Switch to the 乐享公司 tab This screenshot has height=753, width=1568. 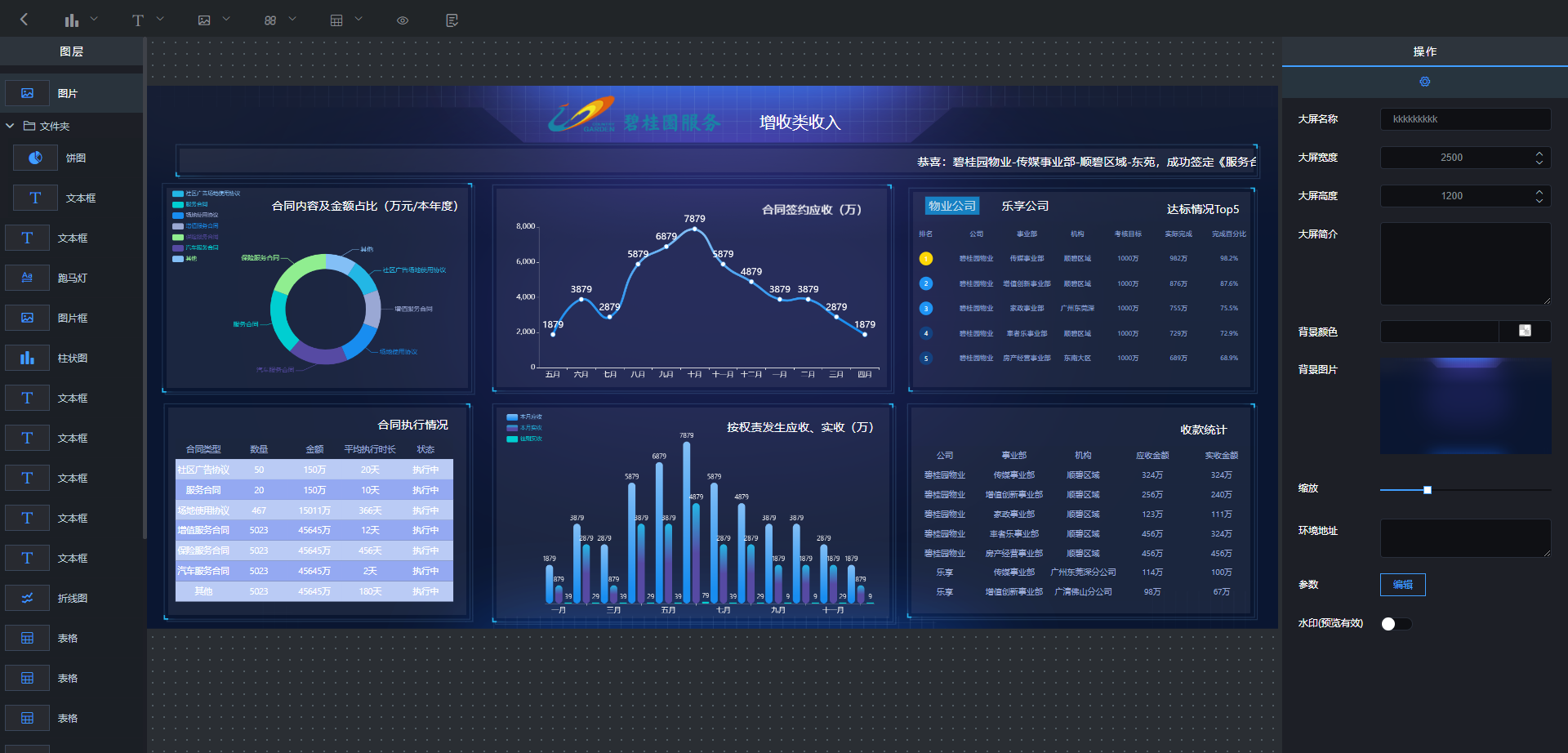(x=1025, y=206)
